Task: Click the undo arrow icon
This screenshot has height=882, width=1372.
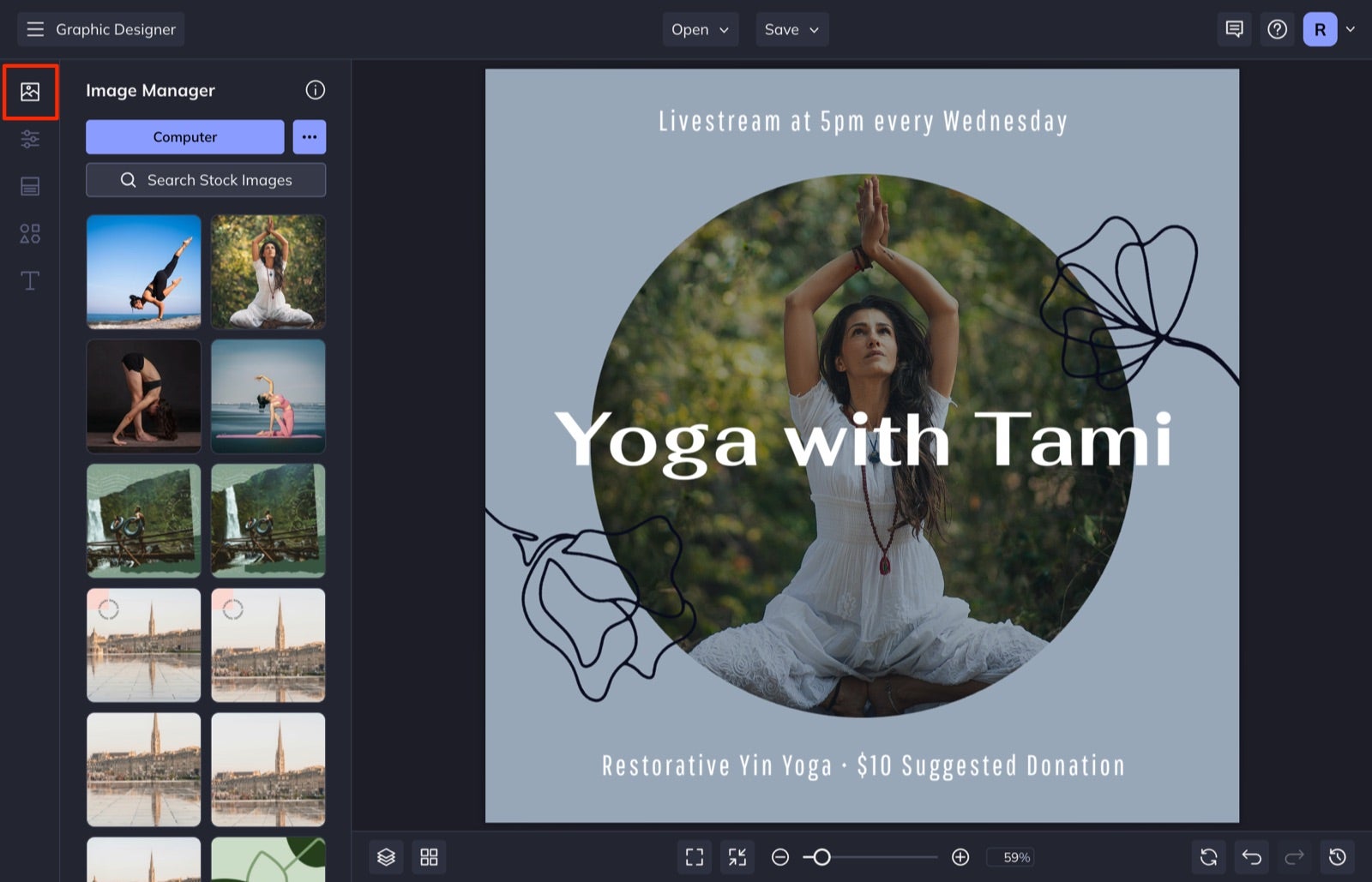Action: 1252,857
